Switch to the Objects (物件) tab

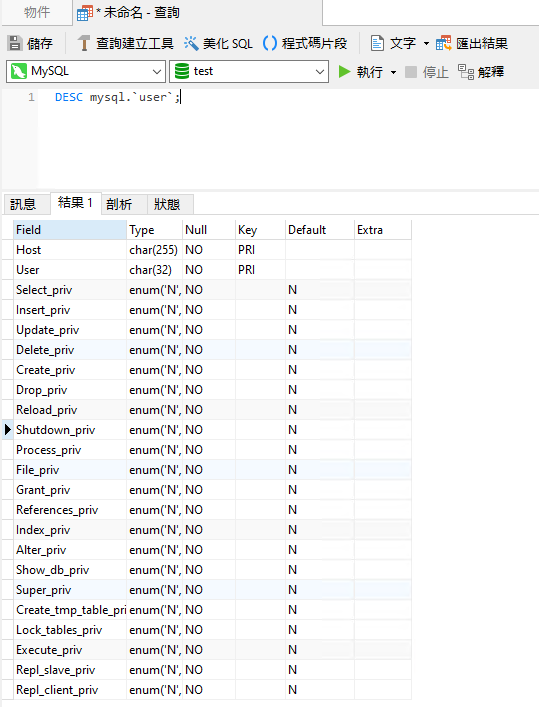pyautogui.click(x=37, y=12)
